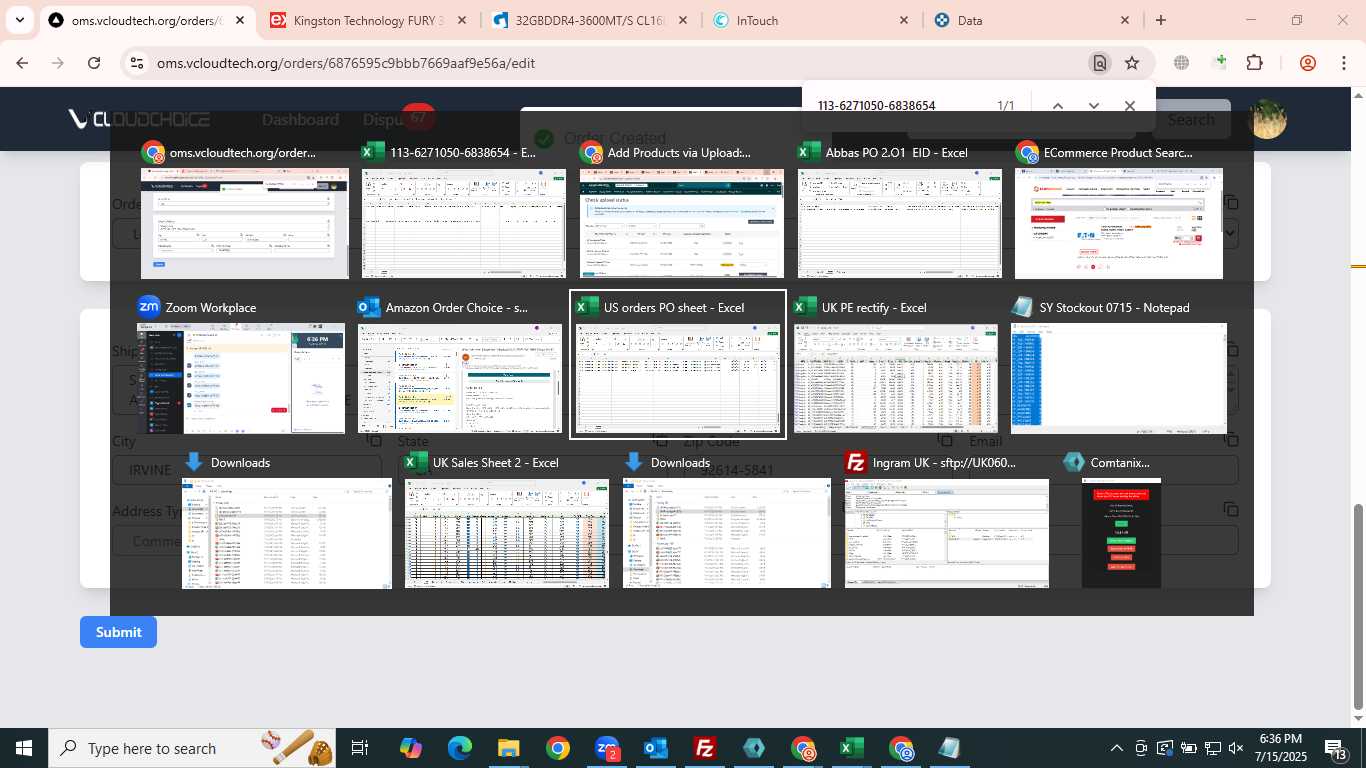Click the blue Submit button
This screenshot has height=768, width=1366.
click(118, 632)
